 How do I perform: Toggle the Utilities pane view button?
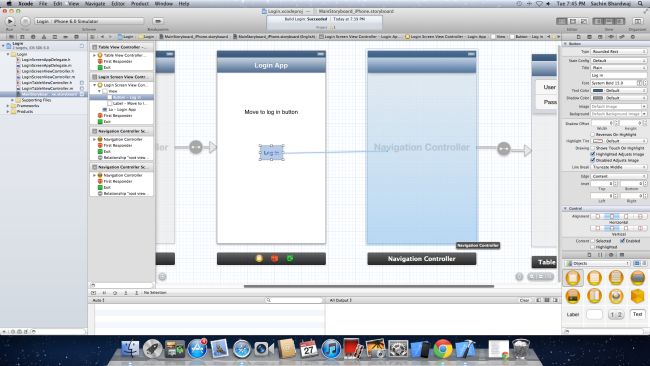[x=619, y=21]
